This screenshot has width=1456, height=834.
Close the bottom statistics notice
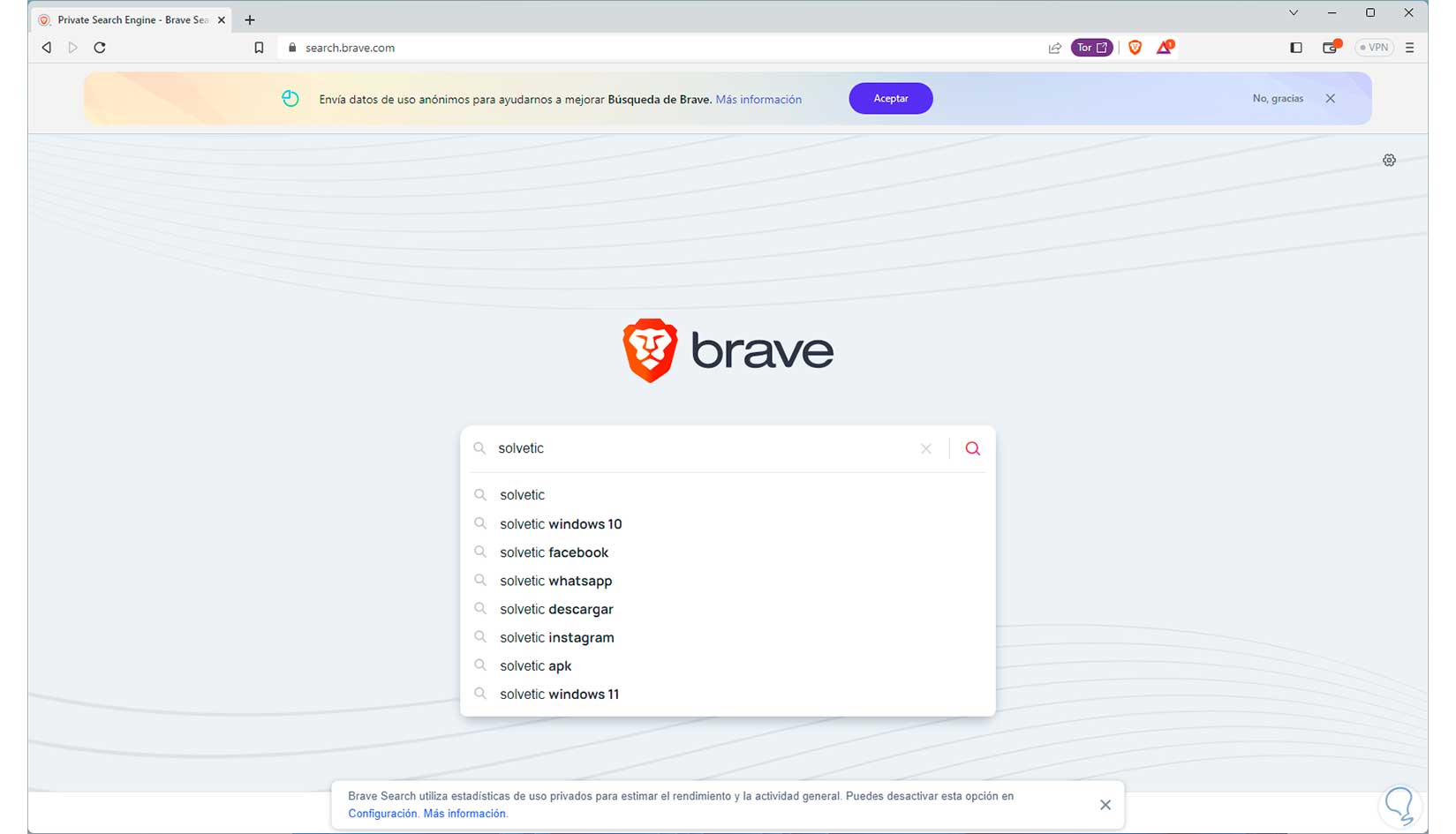(1105, 805)
